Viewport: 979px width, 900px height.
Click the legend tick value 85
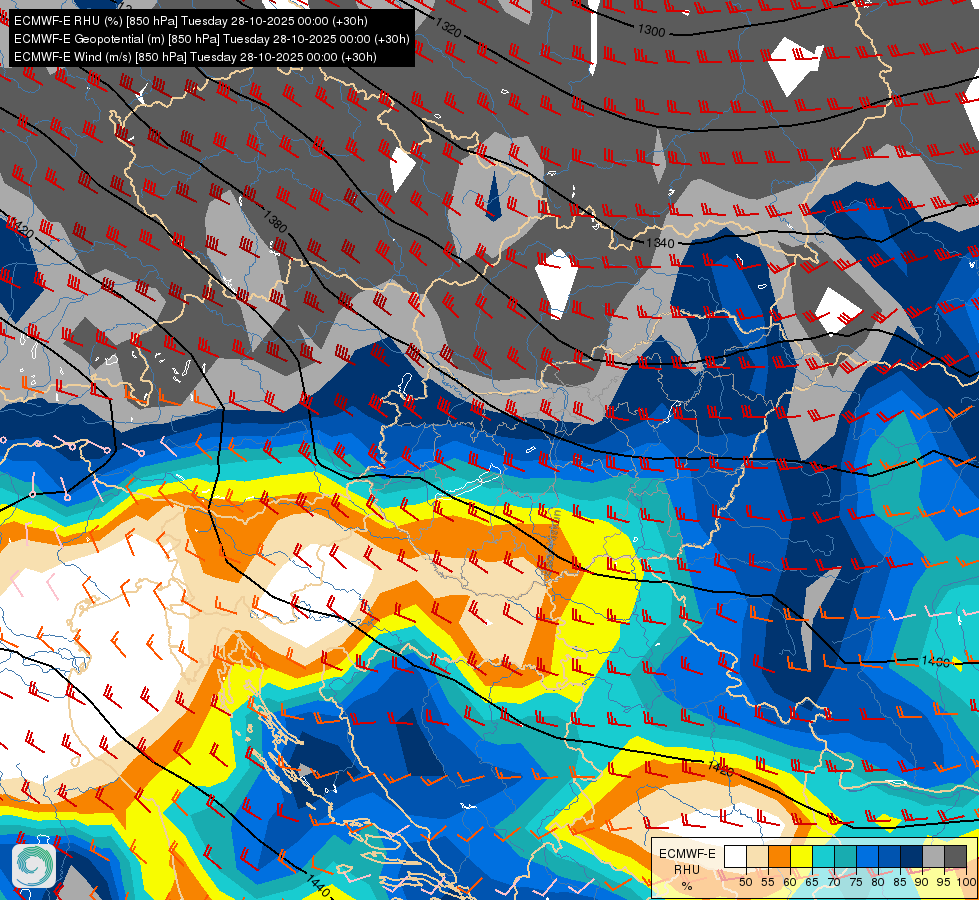[900, 882]
